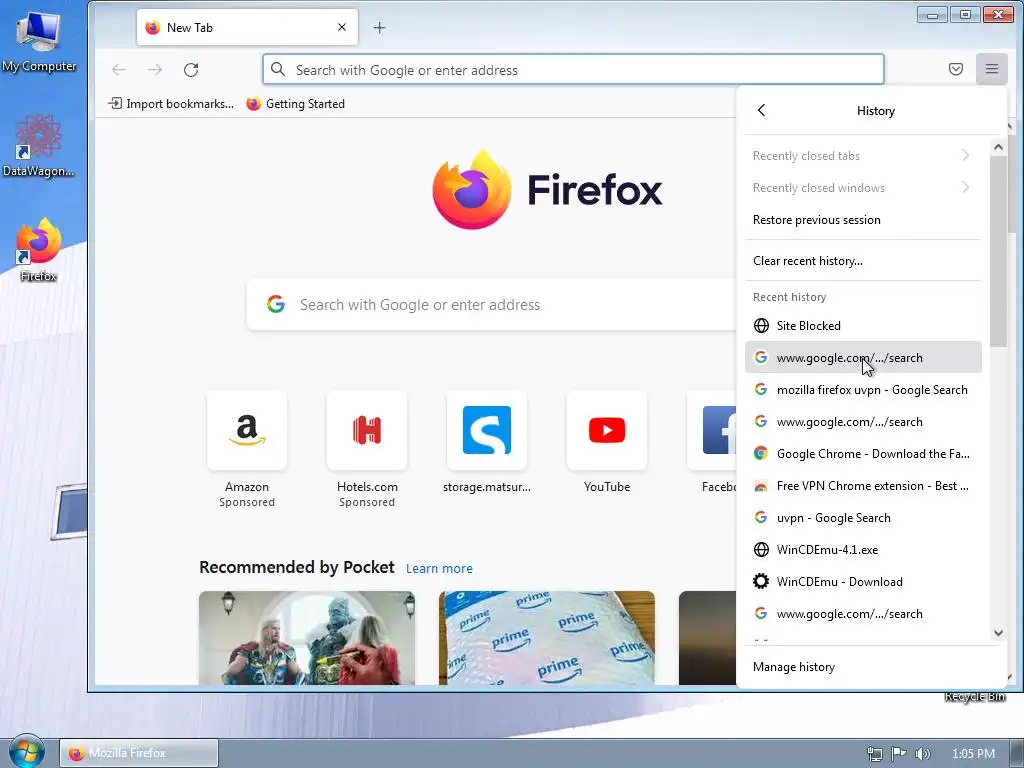
Task: Choose Clear recent history option
Action: [863, 261]
